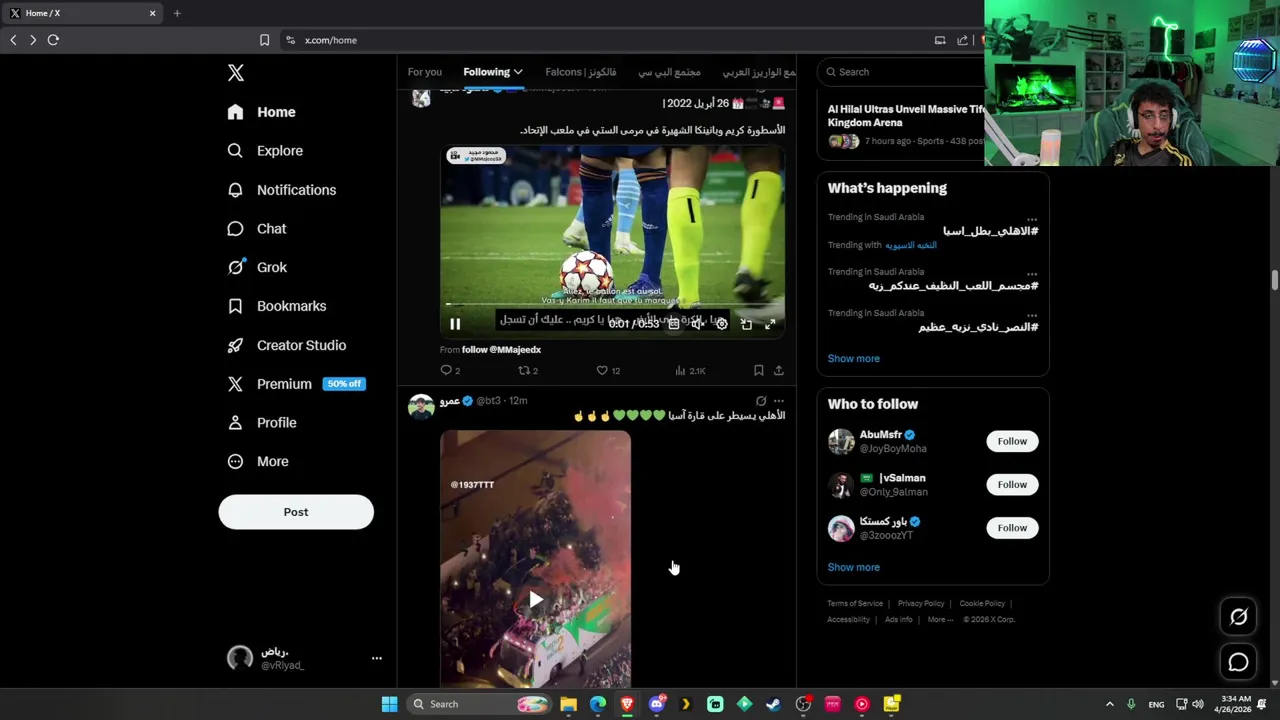Open Home from the sidebar
This screenshot has height=720, width=1280.
pyautogui.click(x=261, y=112)
